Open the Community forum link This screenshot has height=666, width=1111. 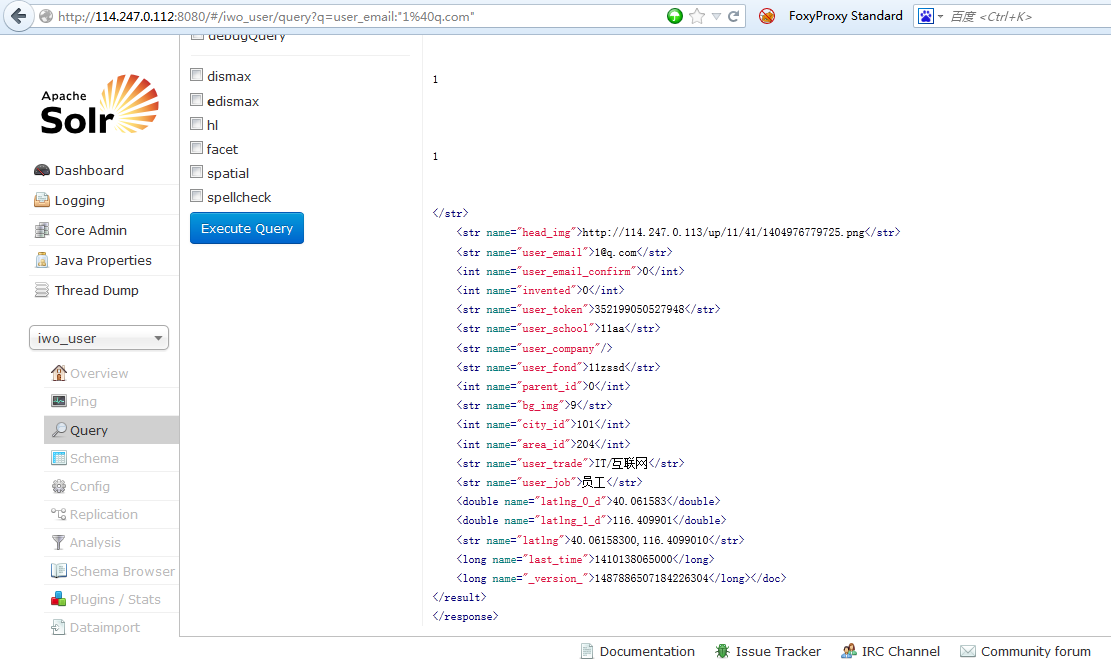(x=1036, y=651)
